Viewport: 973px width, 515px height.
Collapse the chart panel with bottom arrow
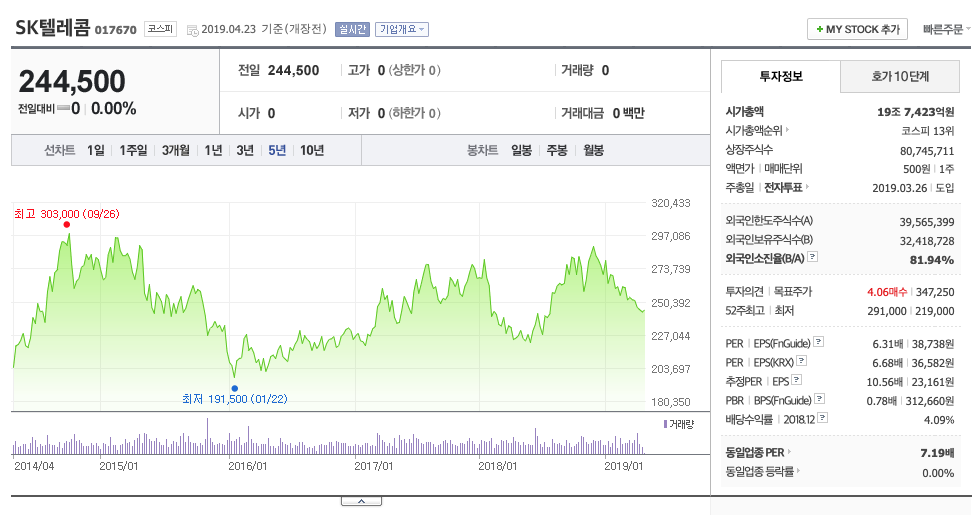(361, 501)
